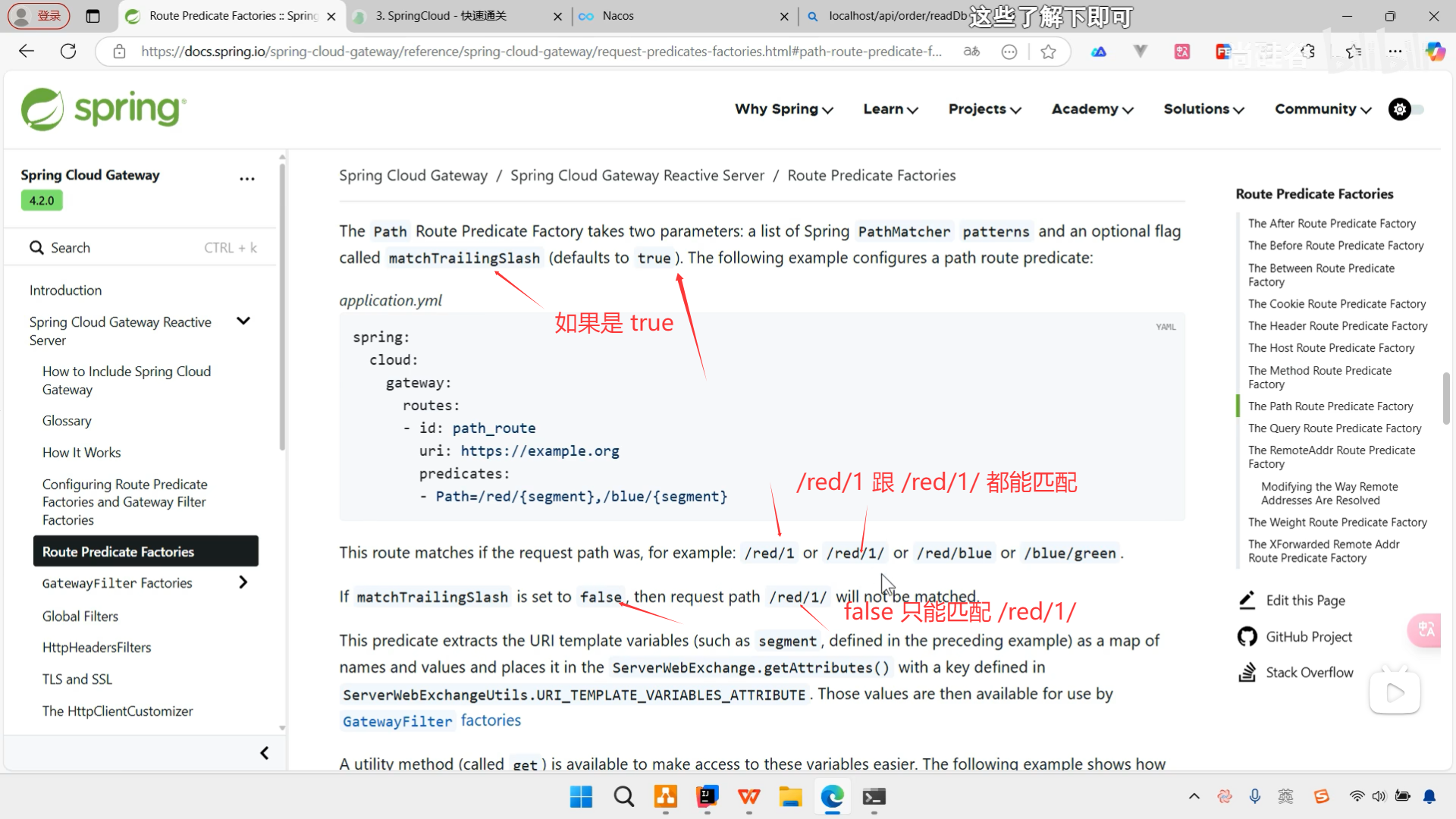This screenshot has width=1456, height=819.
Task: Click the Spring logo in header
Action: [x=103, y=109]
